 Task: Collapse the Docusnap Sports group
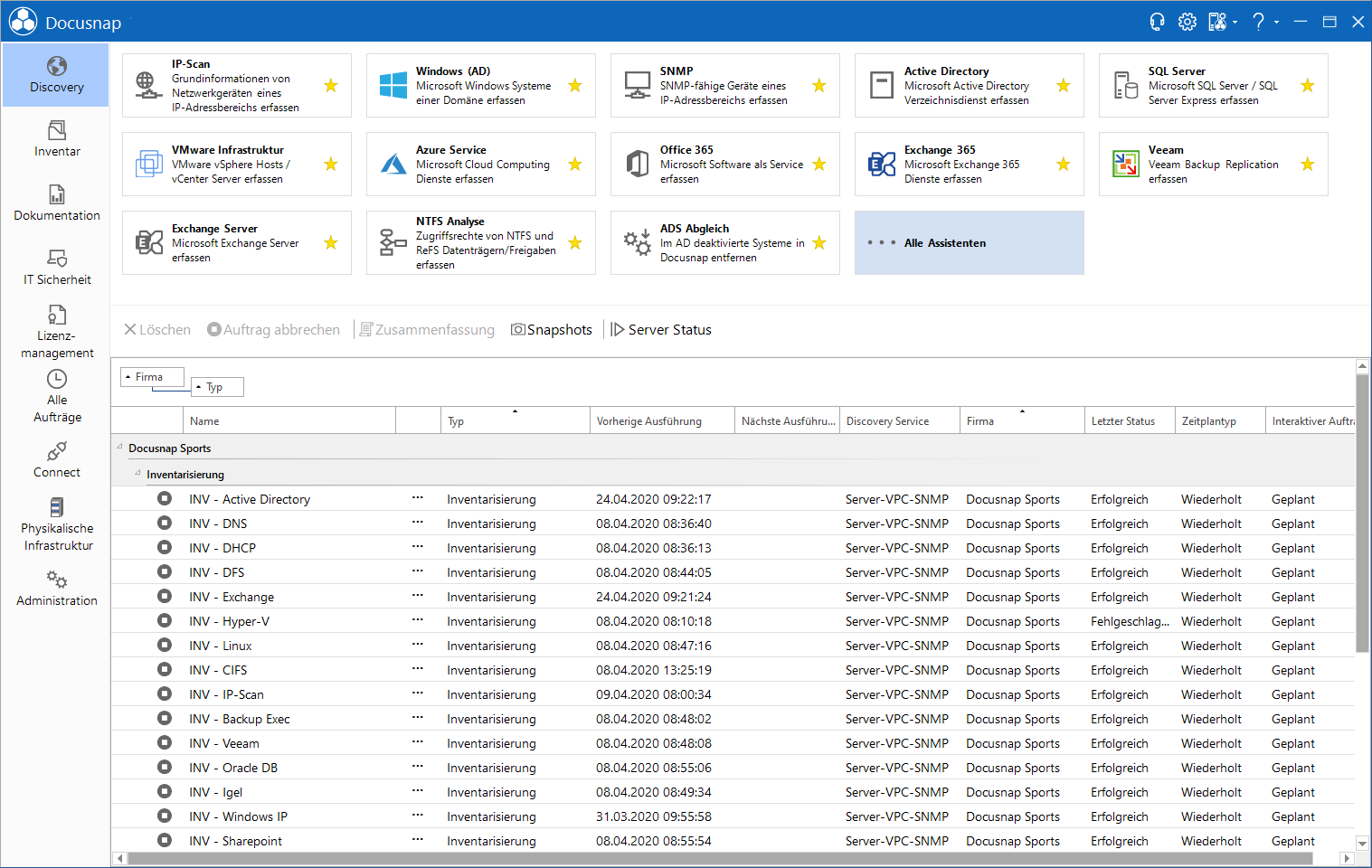point(119,447)
